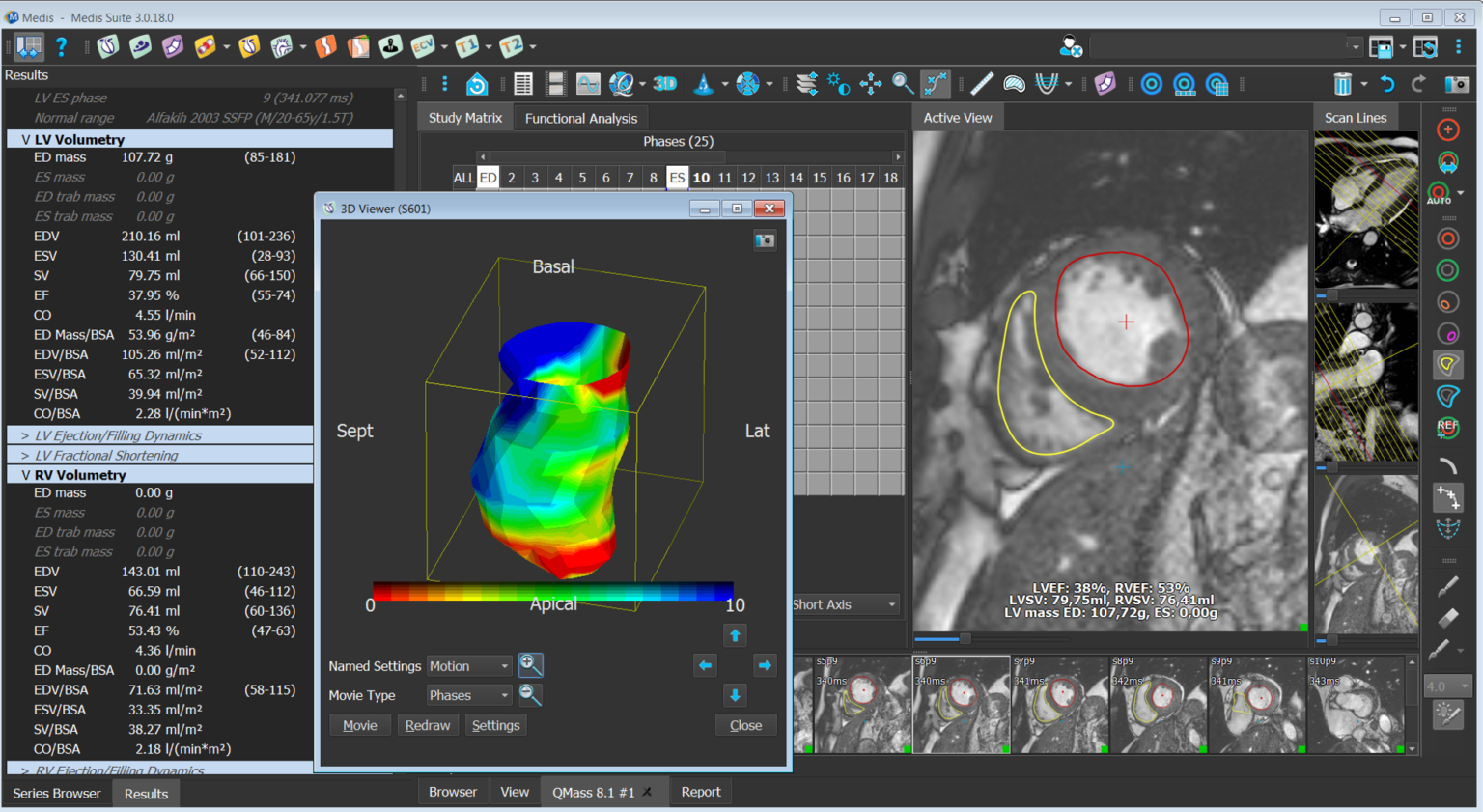
Task: Click the undo arrow icon
Action: (1386, 84)
